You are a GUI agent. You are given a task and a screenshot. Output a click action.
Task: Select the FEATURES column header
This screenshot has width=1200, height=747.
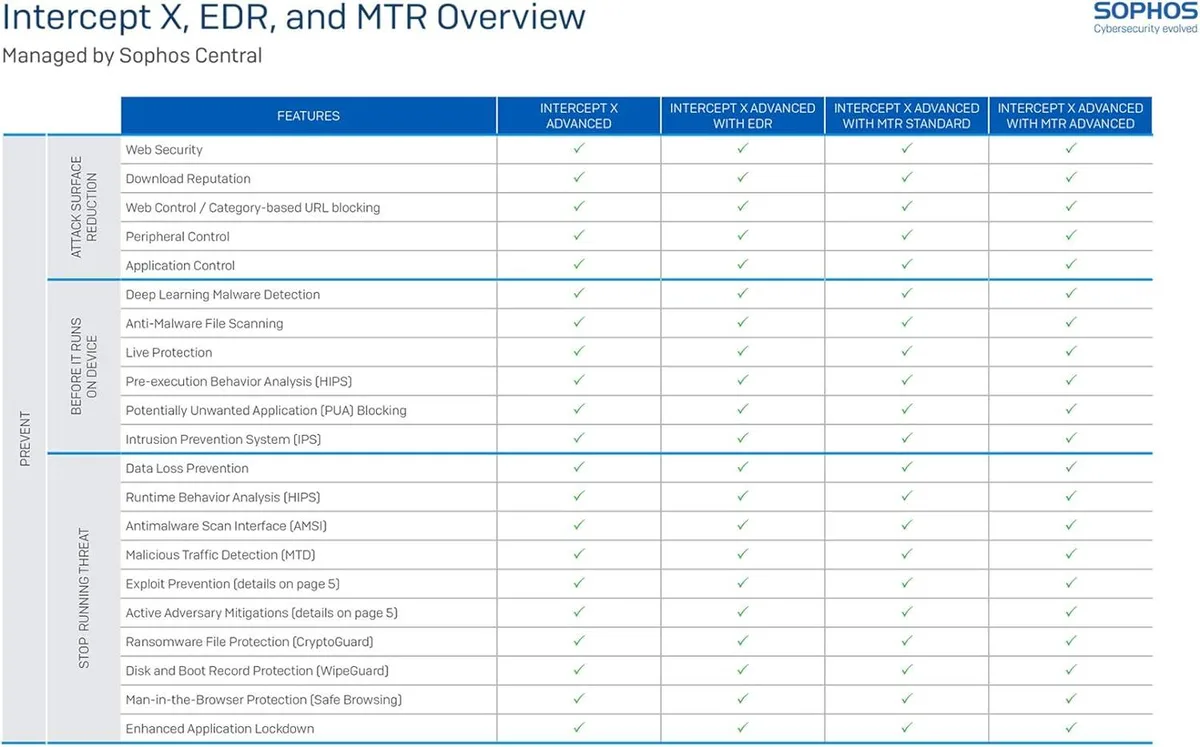(308, 116)
